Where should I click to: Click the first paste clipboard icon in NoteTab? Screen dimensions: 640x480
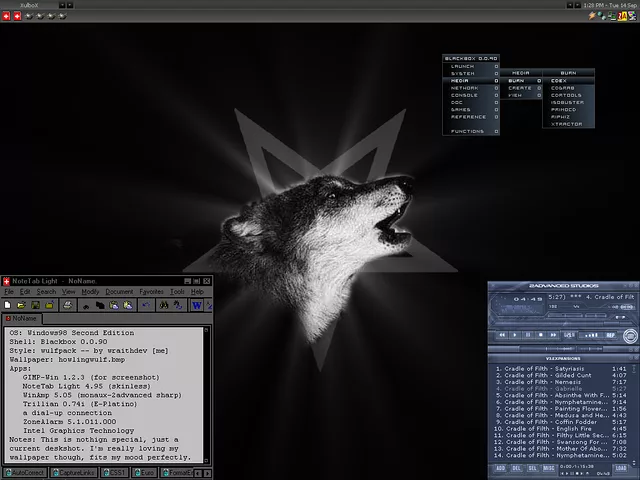114,305
